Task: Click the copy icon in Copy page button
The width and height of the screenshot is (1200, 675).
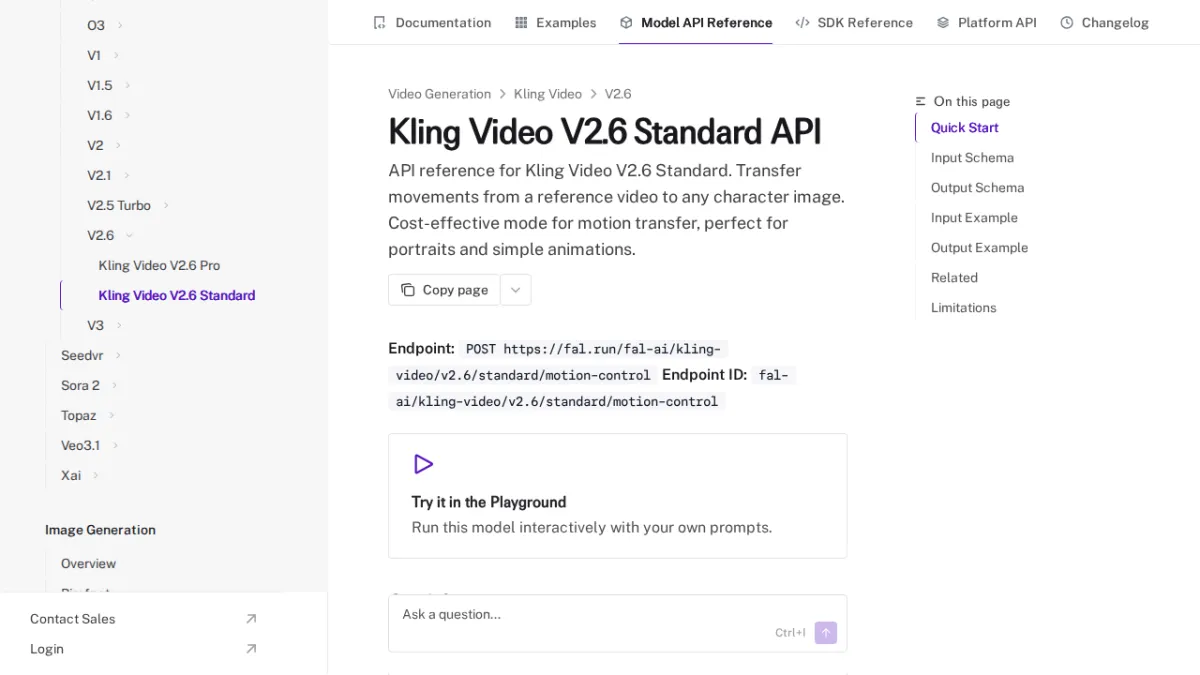Action: pos(408,290)
